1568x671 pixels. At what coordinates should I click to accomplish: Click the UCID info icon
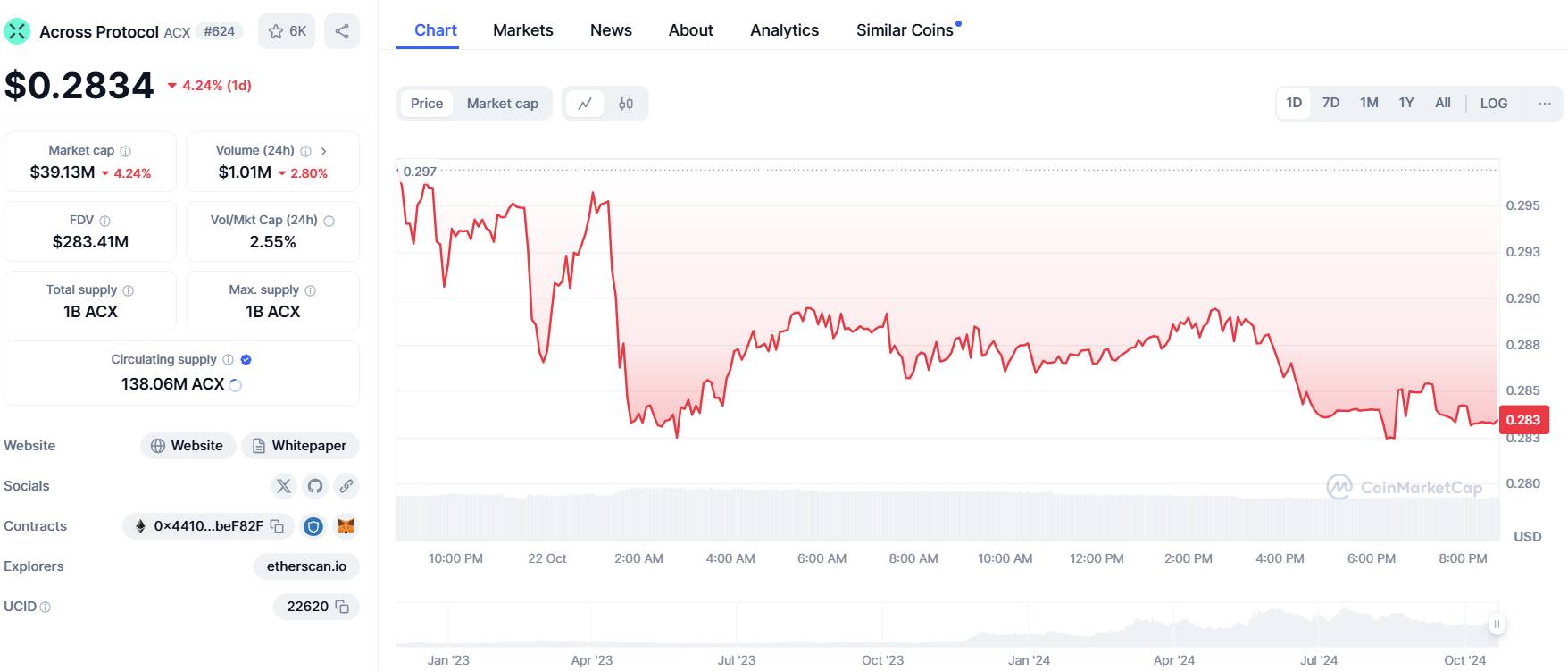click(x=46, y=608)
